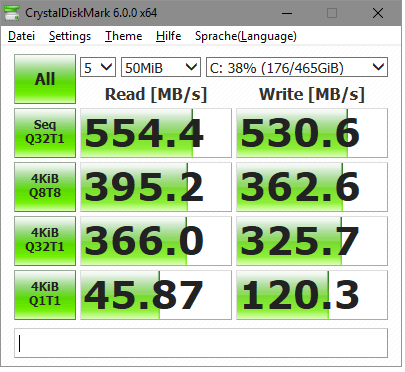Click the Read [MB/s] column header
The image size is (405, 372).
pos(156,94)
